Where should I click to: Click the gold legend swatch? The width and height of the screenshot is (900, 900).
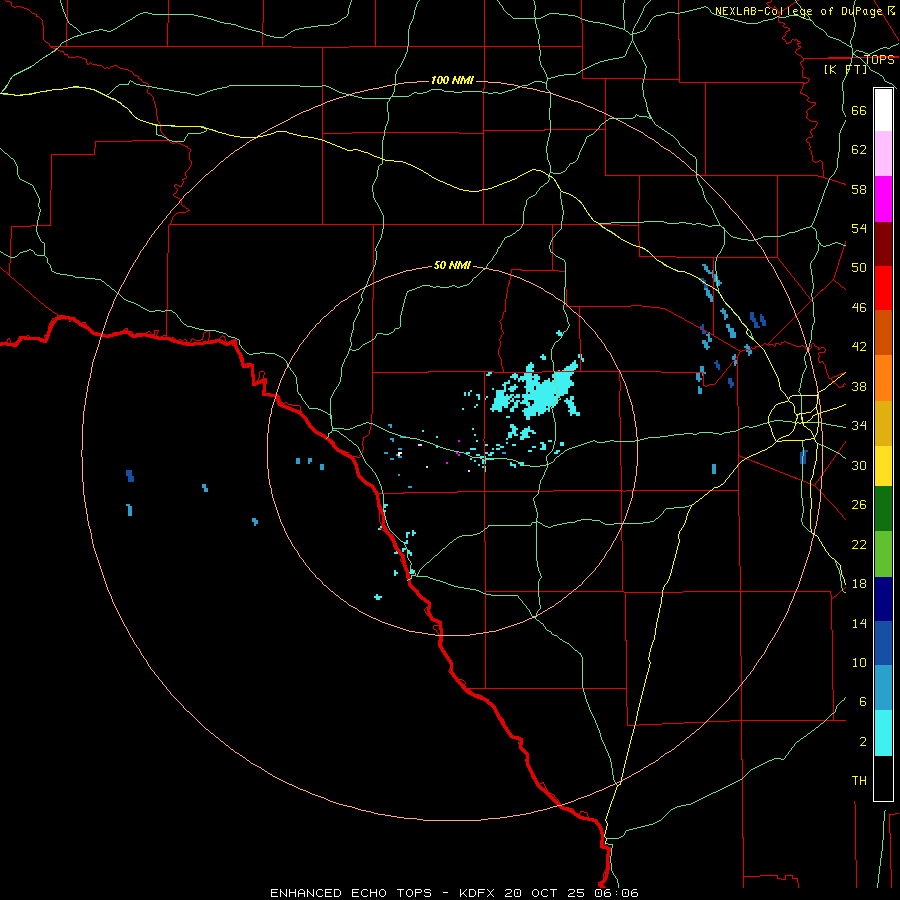point(883,423)
